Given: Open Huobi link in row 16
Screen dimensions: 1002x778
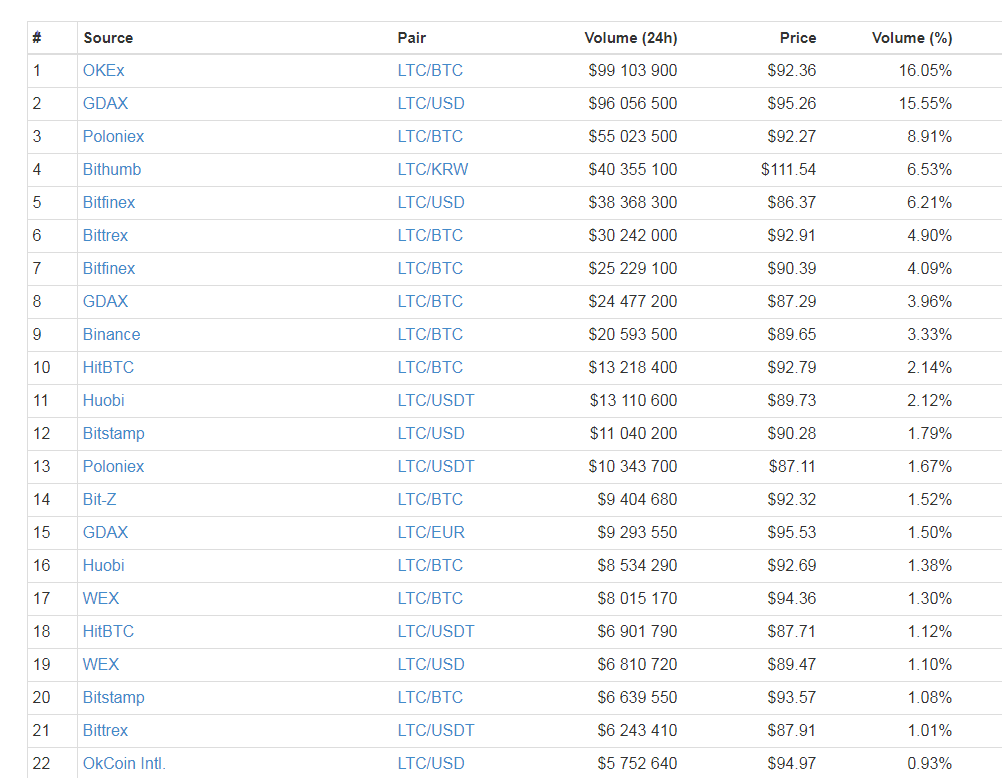Looking at the screenshot, I should 104,565.
